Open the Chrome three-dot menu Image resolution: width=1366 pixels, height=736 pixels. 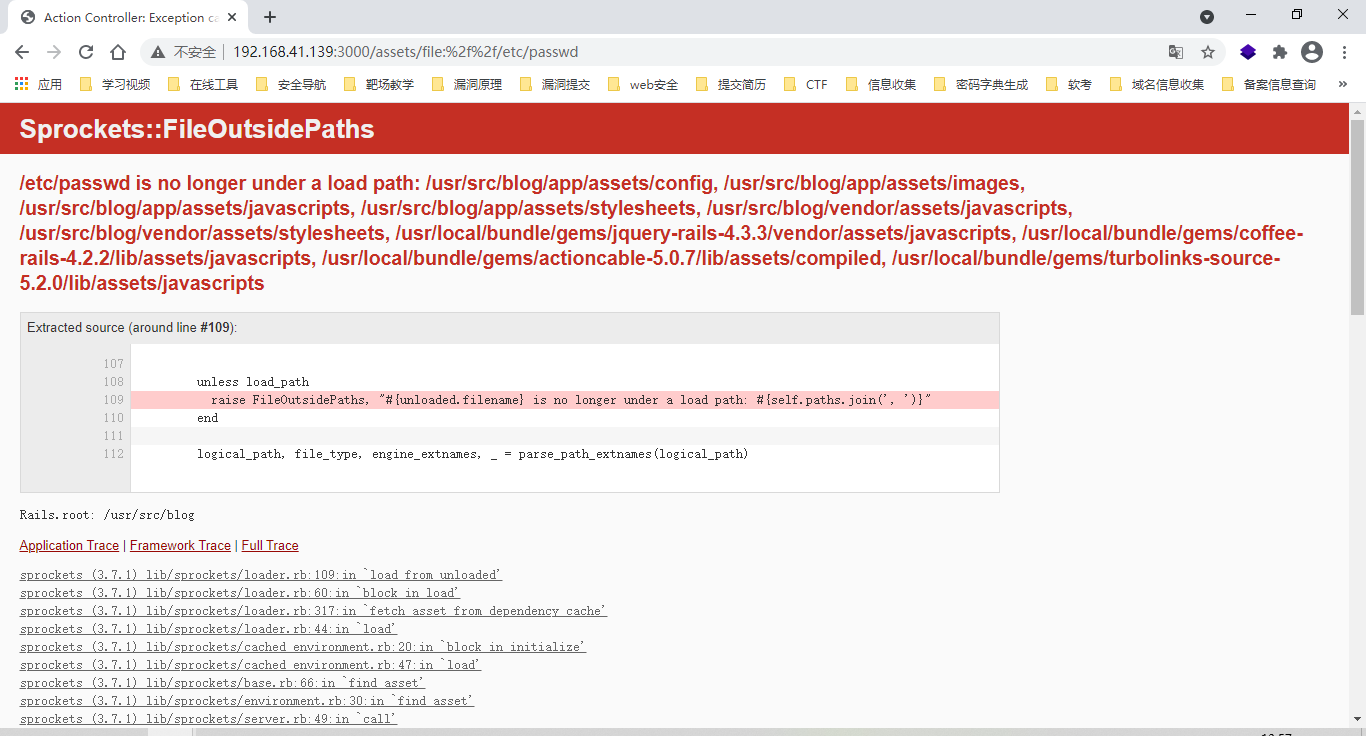(x=1344, y=52)
